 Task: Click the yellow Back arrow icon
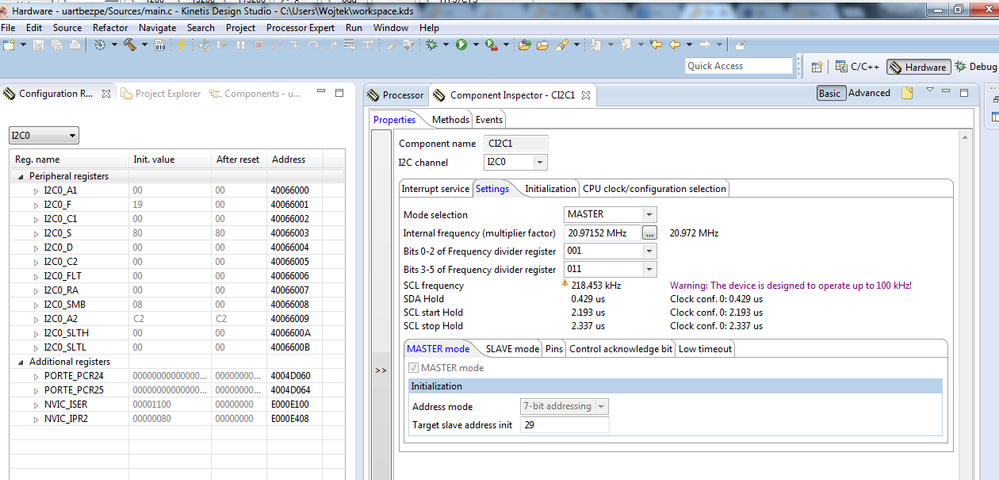[675, 45]
